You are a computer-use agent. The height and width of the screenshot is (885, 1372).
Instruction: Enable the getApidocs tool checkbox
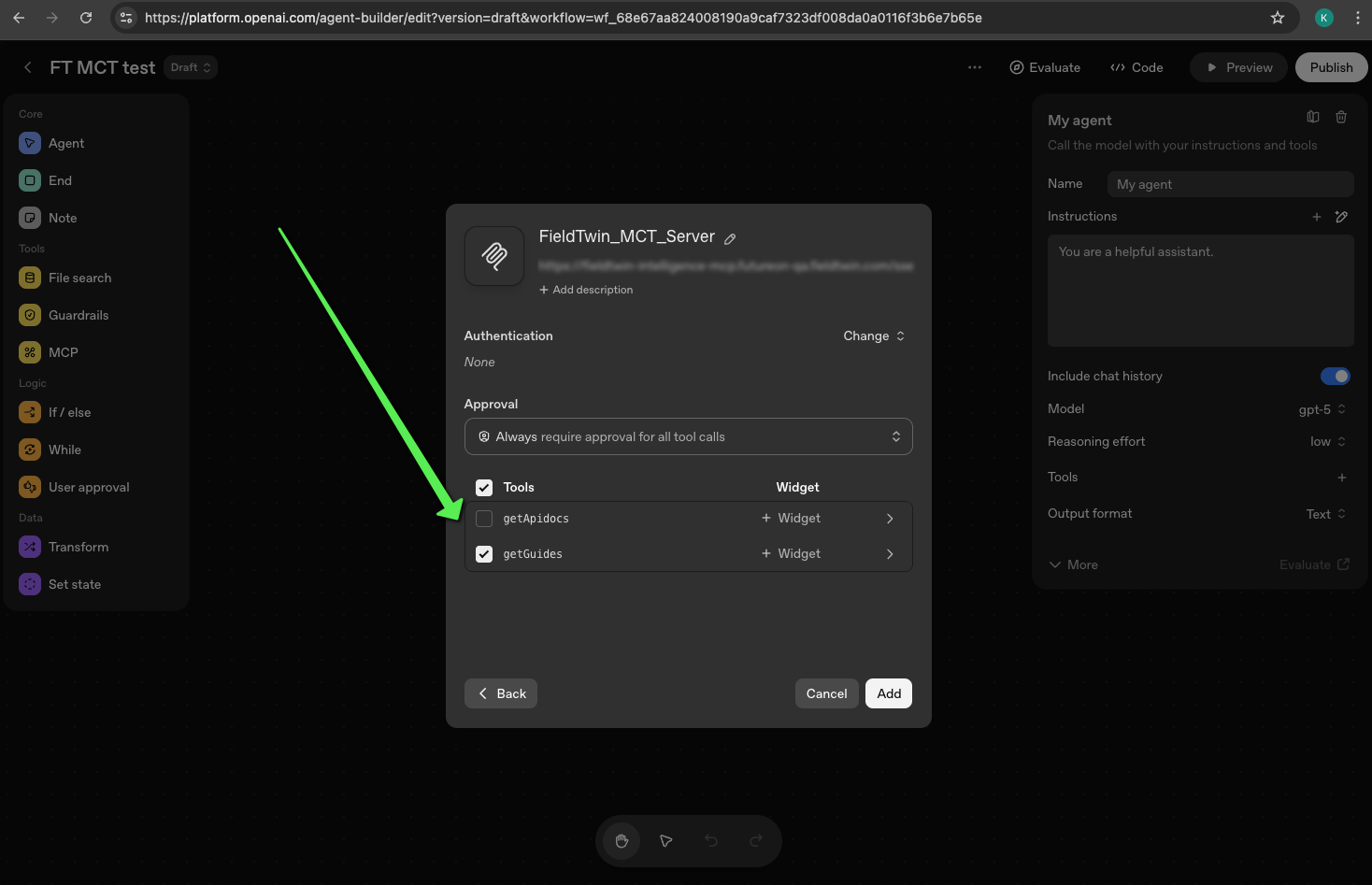pos(484,519)
